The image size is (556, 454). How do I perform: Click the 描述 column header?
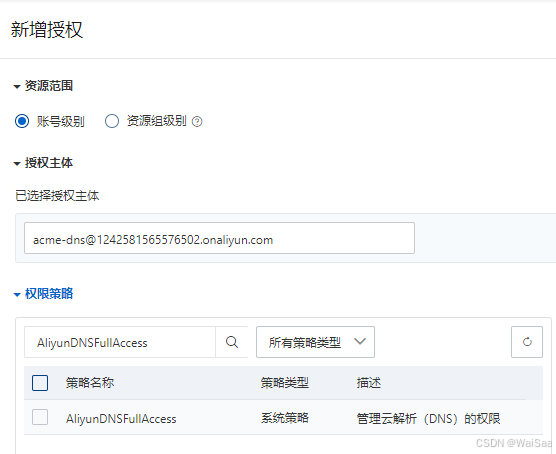pyautogui.click(x=369, y=383)
